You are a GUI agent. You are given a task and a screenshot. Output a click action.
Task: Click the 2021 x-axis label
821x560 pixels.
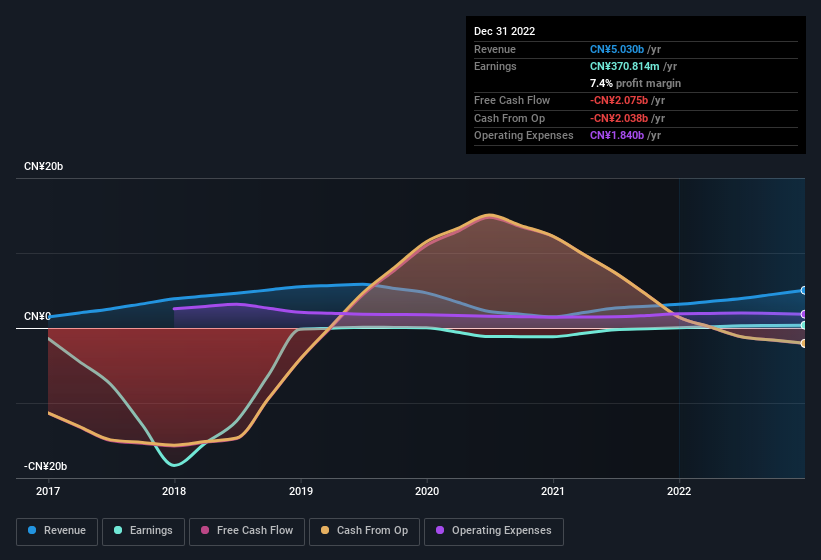553,491
